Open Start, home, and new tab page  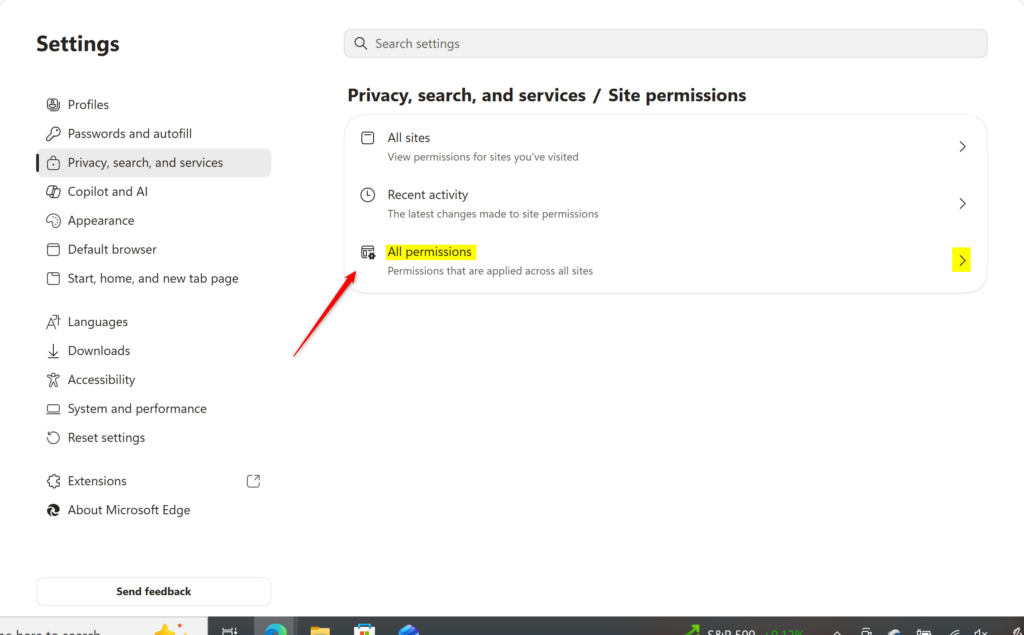(153, 278)
